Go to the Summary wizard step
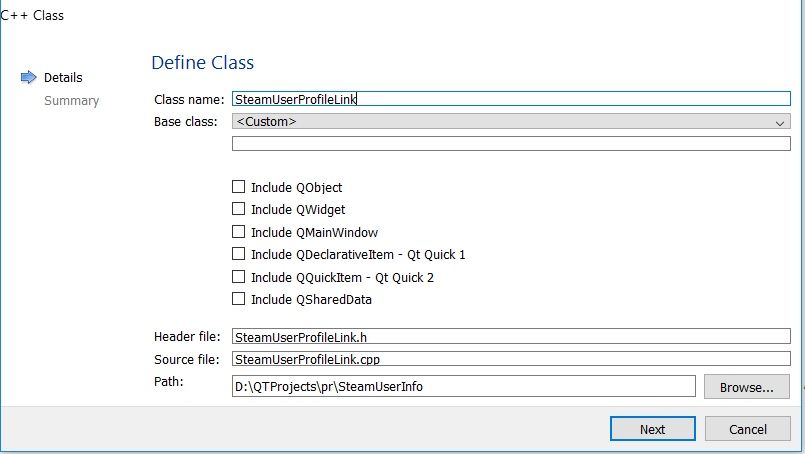This screenshot has height=454, width=805. (x=71, y=101)
